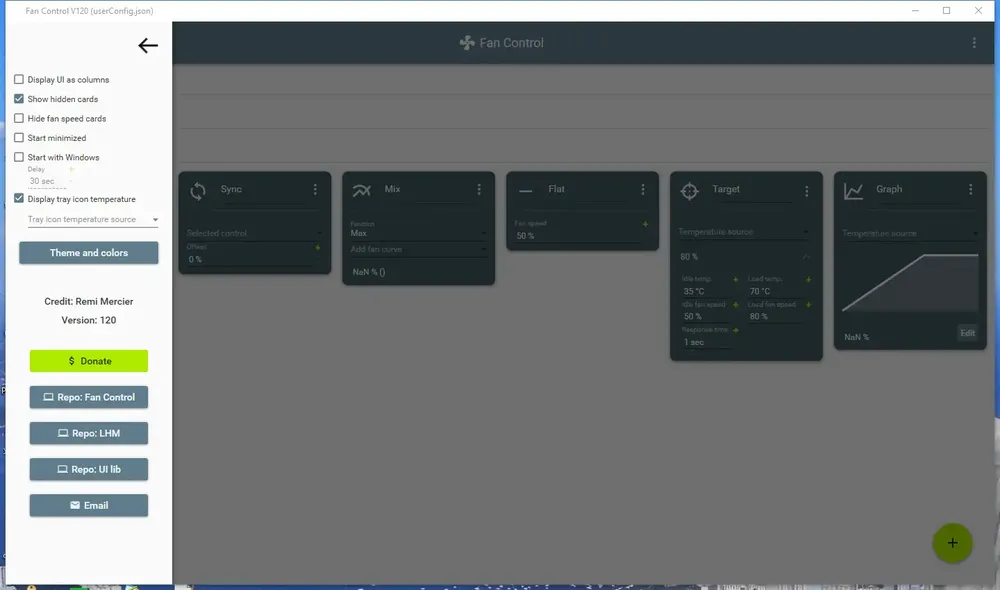
Task: Open Mix Add fan curve dropdown
Action: (418, 249)
